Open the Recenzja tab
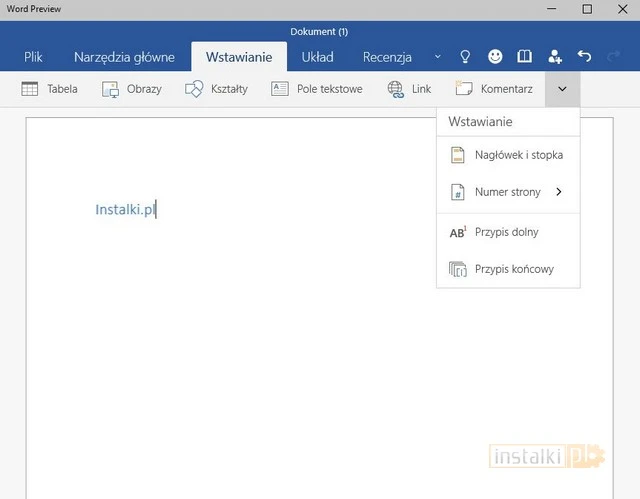 (387, 57)
